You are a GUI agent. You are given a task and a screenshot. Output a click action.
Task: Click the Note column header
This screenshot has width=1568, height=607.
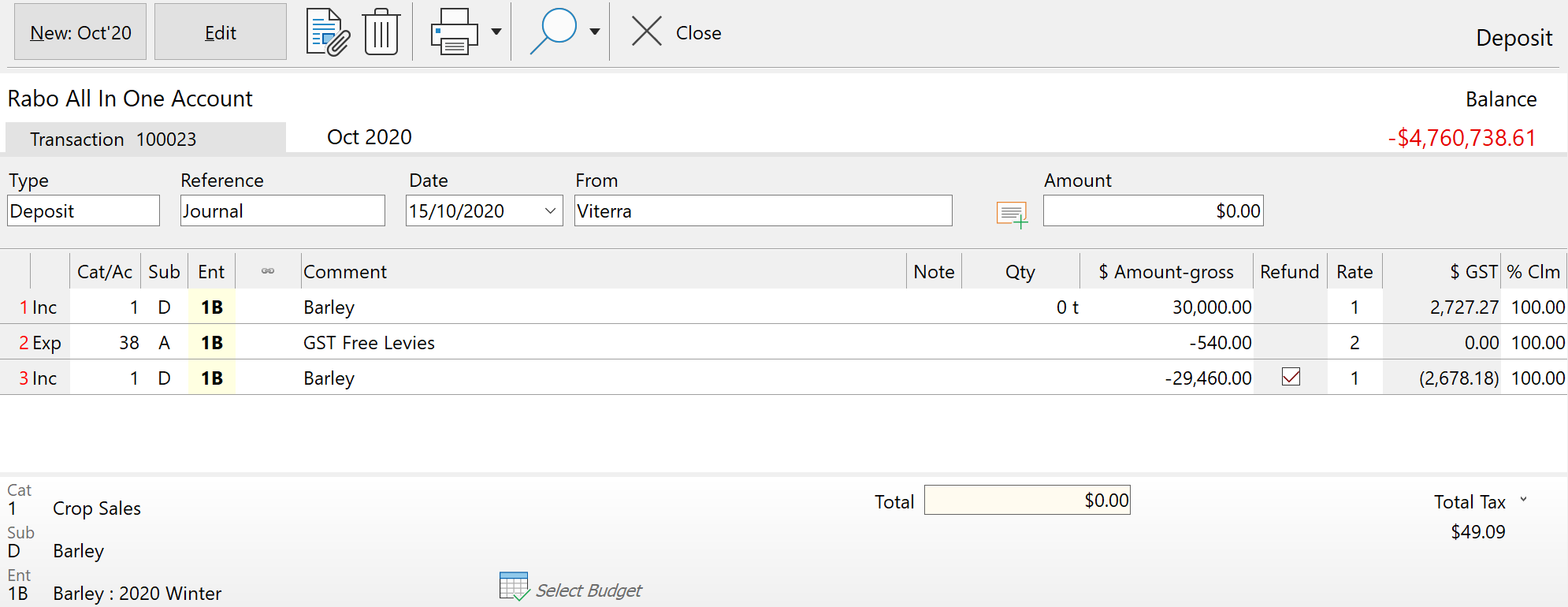pos(934,272)
